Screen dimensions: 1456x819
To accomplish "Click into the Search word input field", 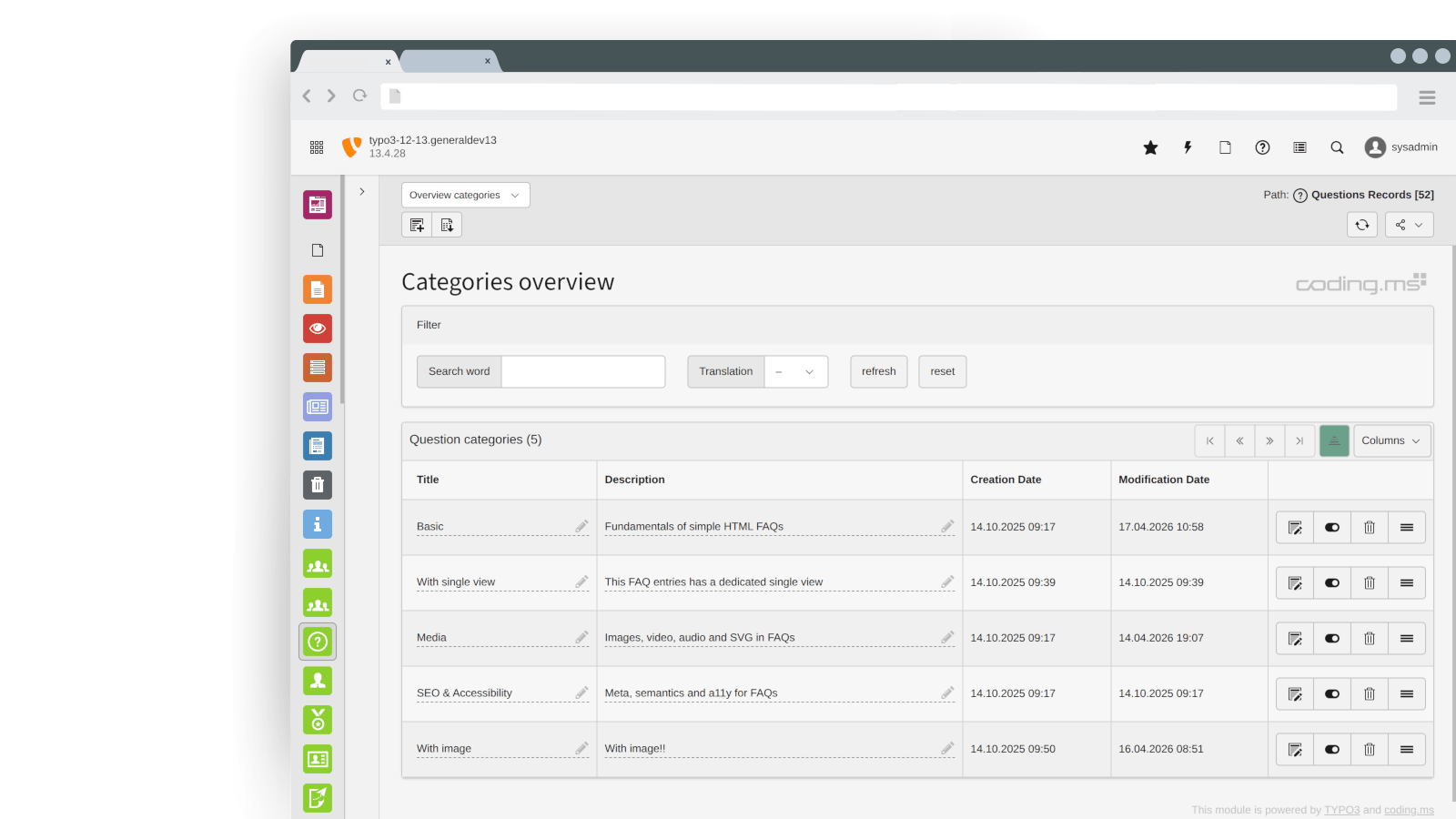I will [x=583, y=371].
